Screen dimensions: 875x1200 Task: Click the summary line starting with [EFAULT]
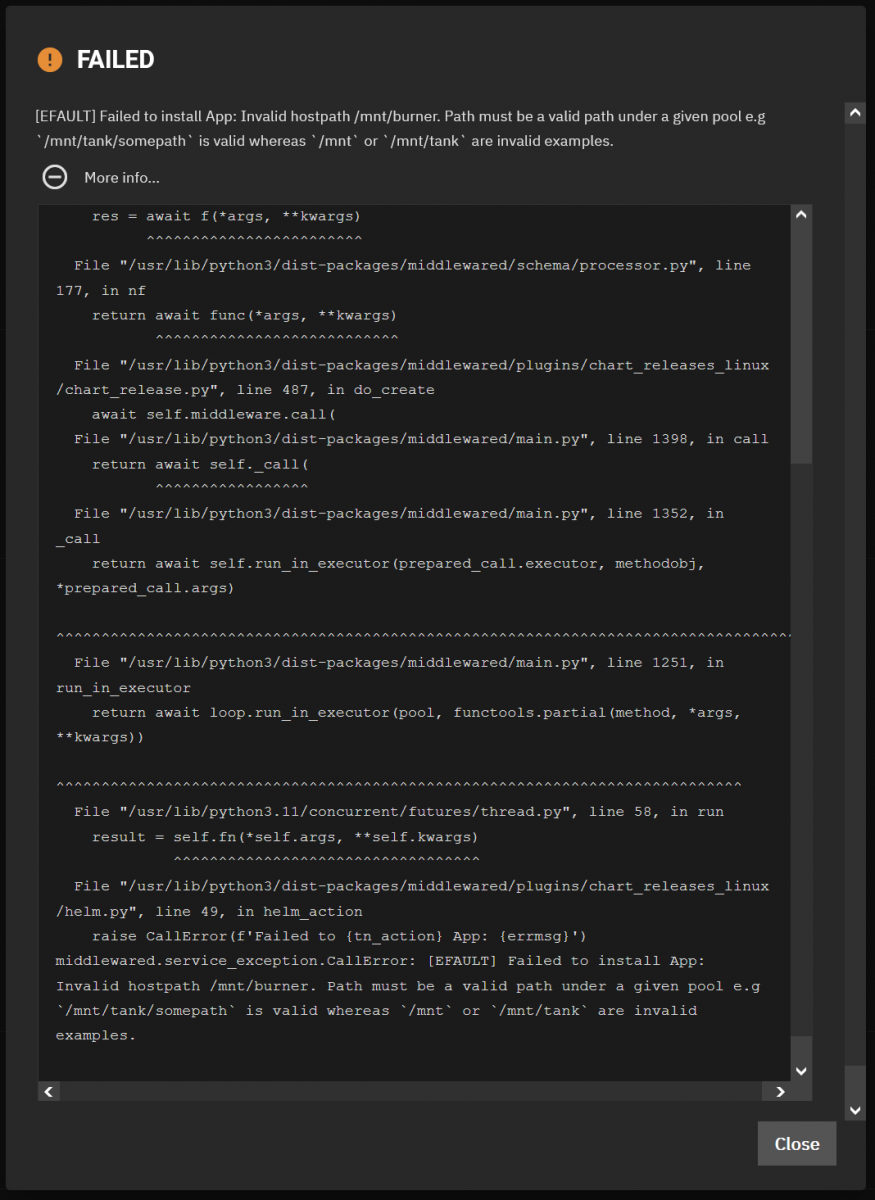point(400,117)
